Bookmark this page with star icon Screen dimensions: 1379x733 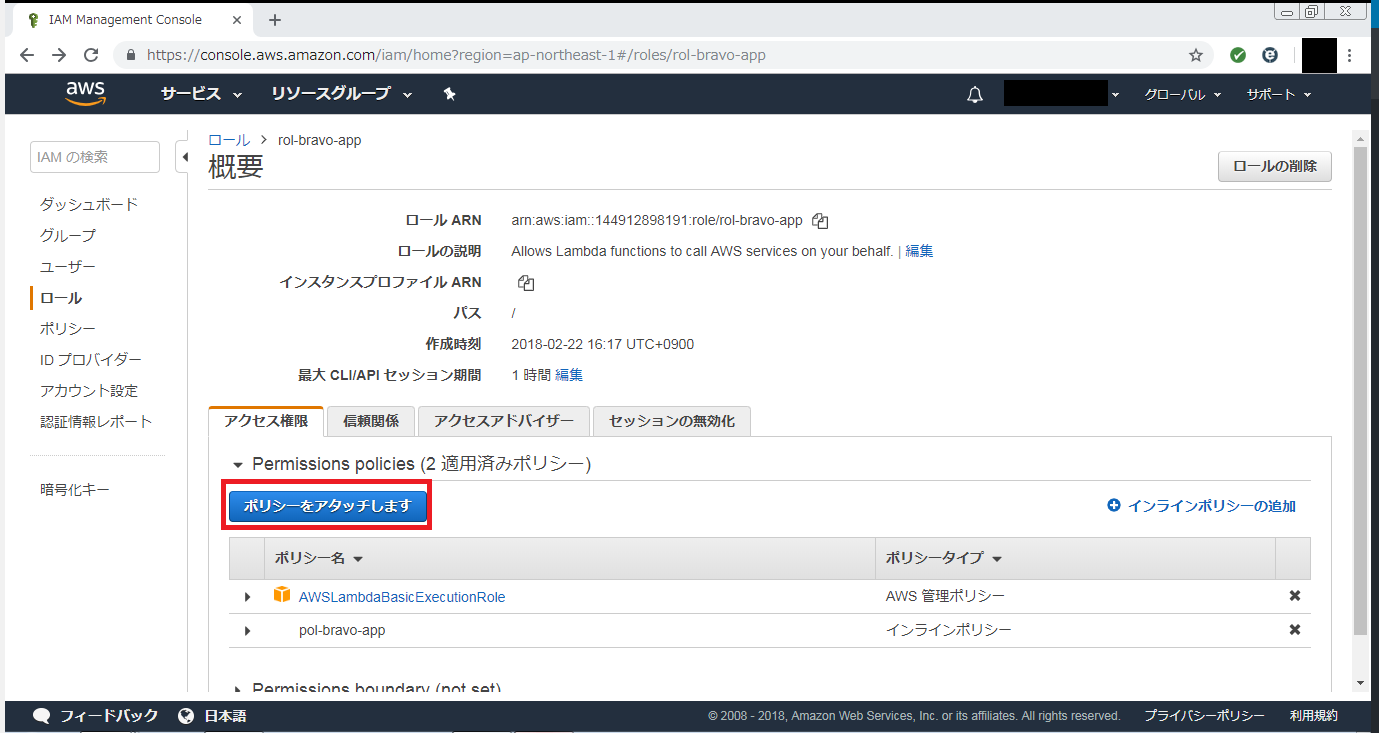tap(1195, 55)
